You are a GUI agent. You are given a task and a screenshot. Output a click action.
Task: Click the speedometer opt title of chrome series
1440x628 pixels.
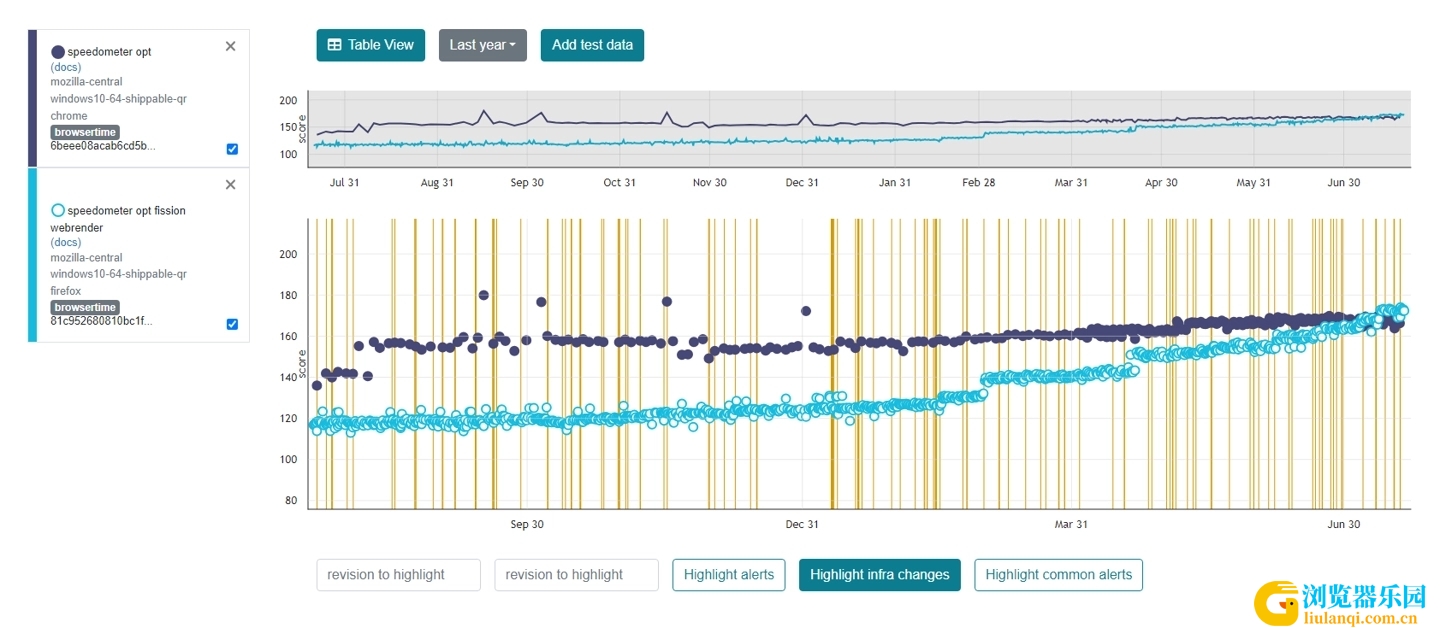[x=110, y=52]
